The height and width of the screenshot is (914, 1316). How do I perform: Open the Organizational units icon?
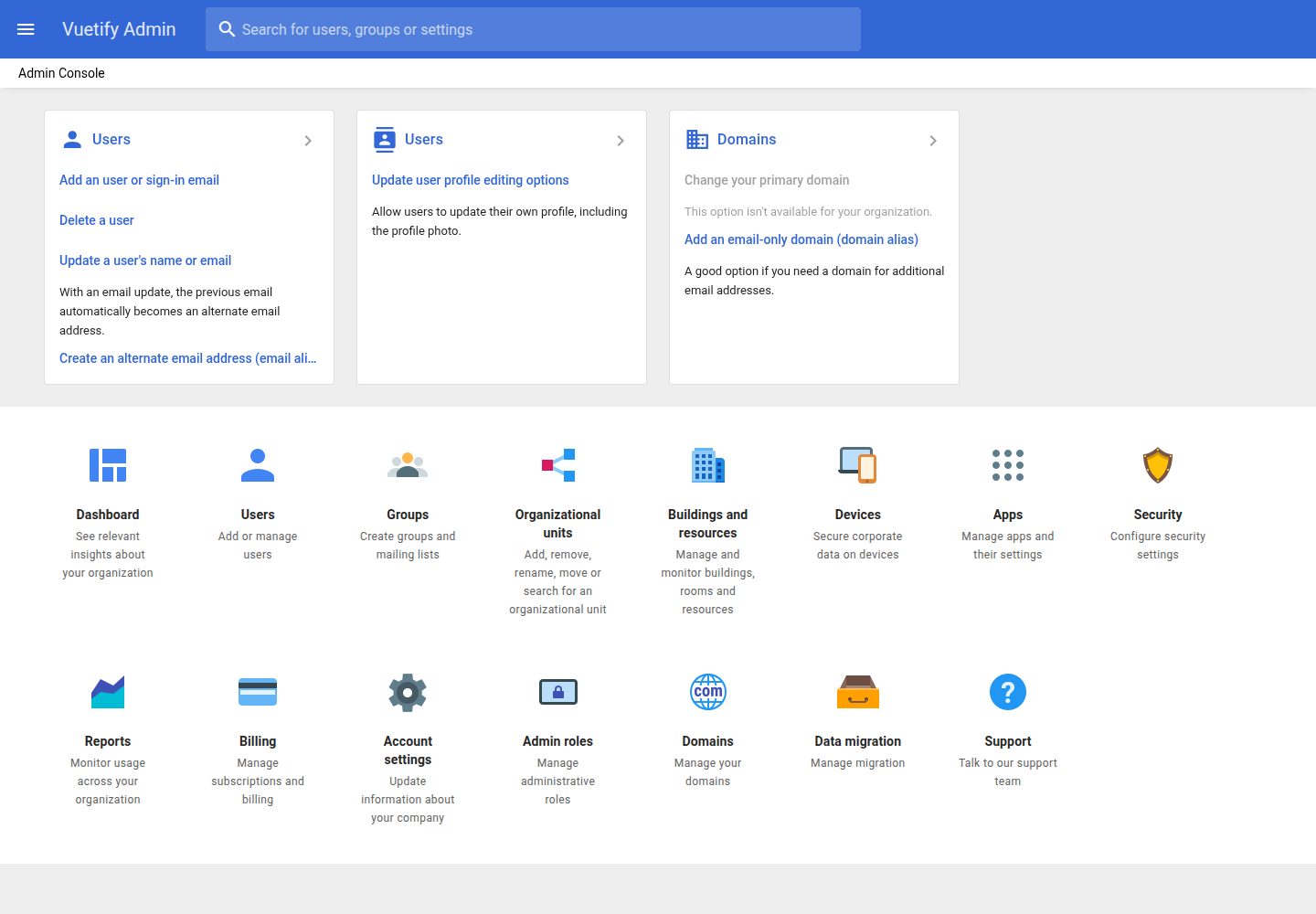pos(557,465)
